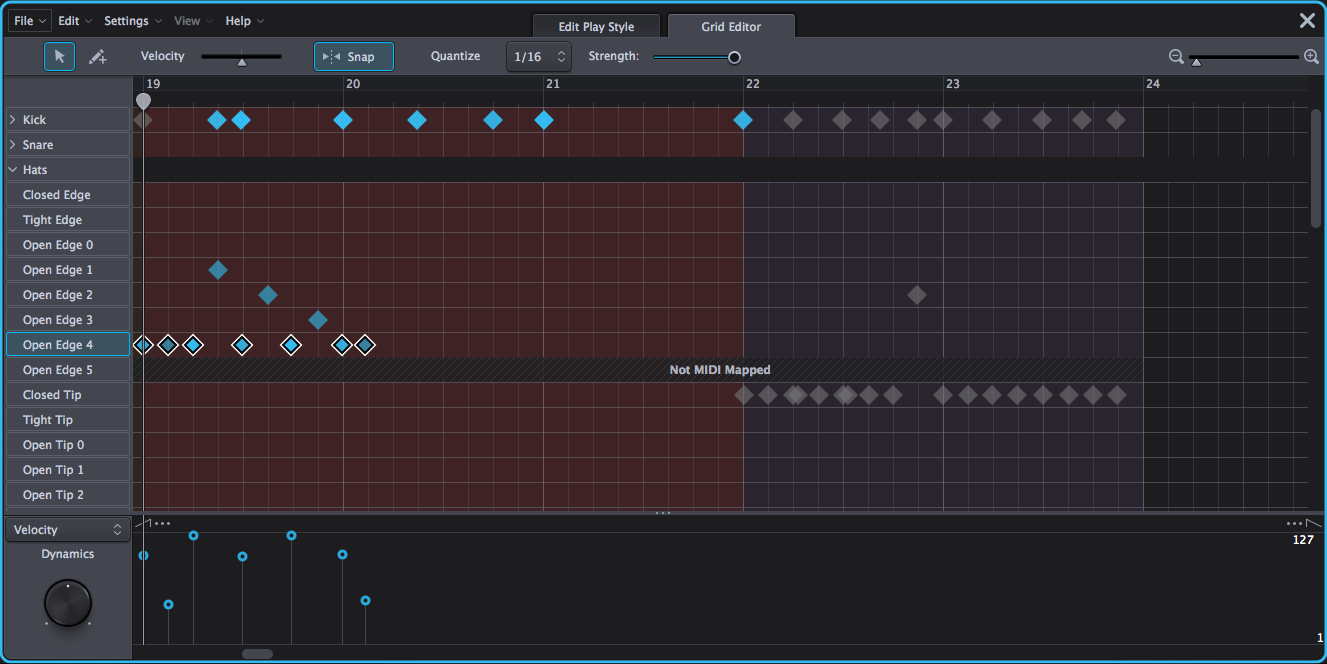
Task: Collapse the Hats group
Action: (11, 169)
